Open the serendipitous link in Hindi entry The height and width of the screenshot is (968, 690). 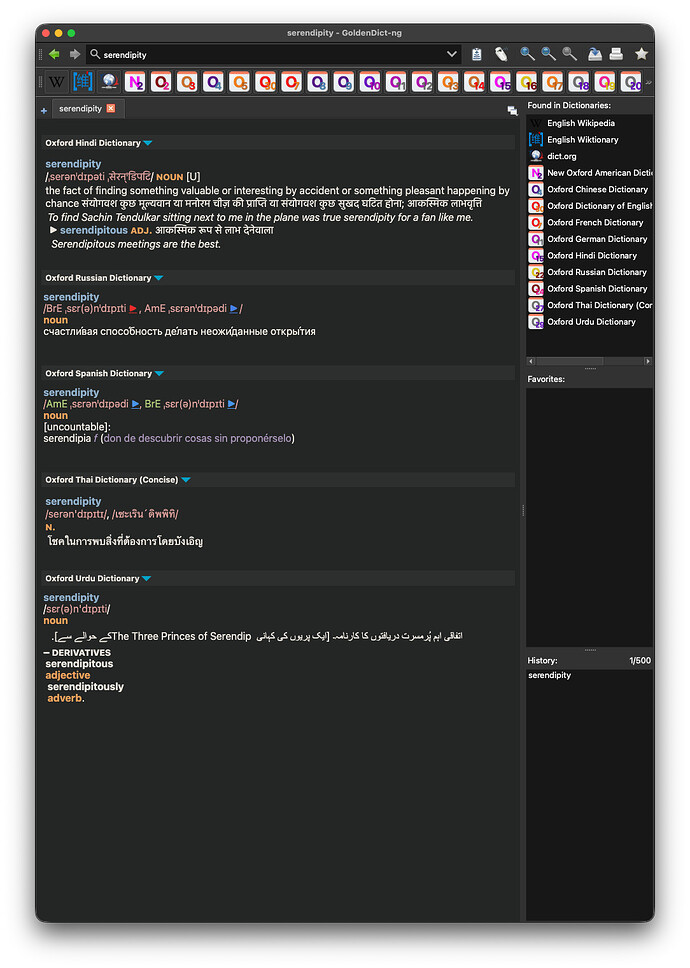(x=94, y=230)
